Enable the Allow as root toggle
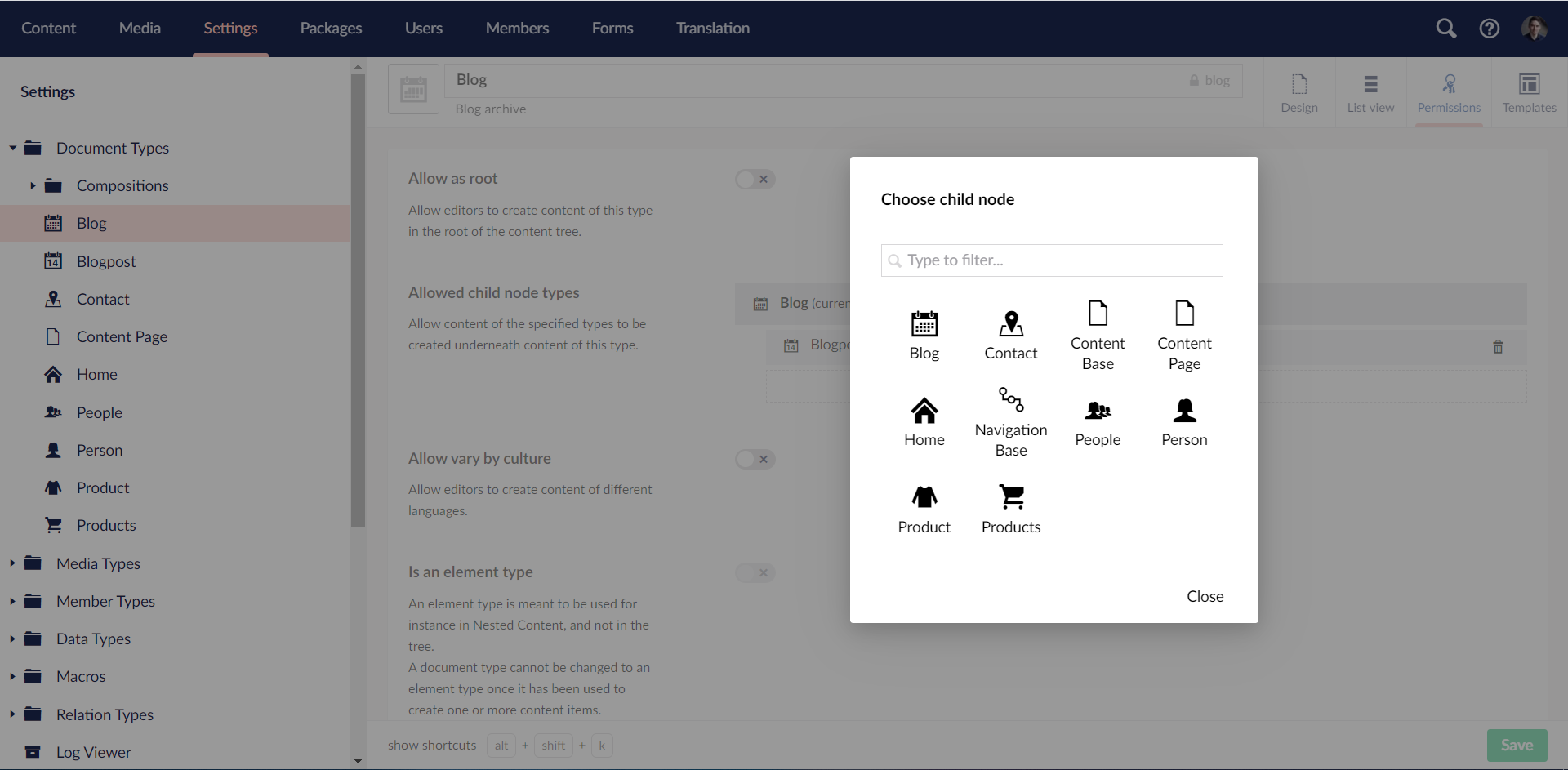This screenshot has width=1568, height=770. (755, 179)
